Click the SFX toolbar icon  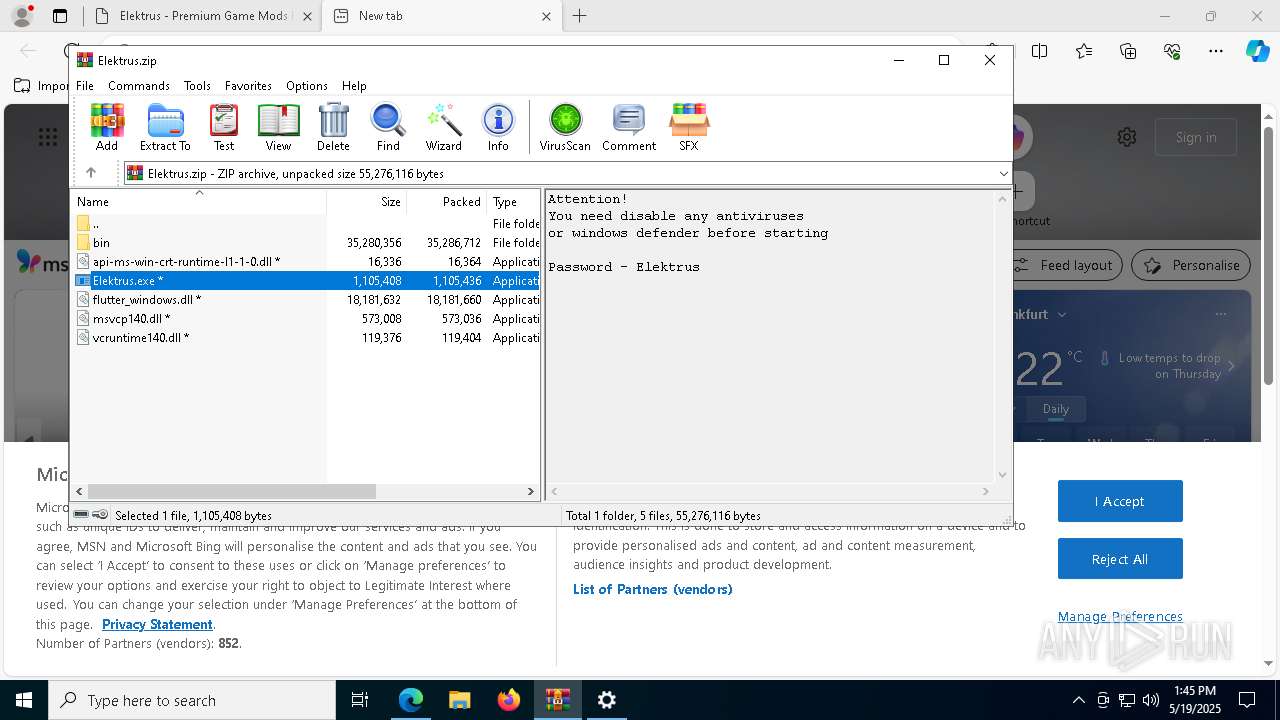click(x=689, y=127)
